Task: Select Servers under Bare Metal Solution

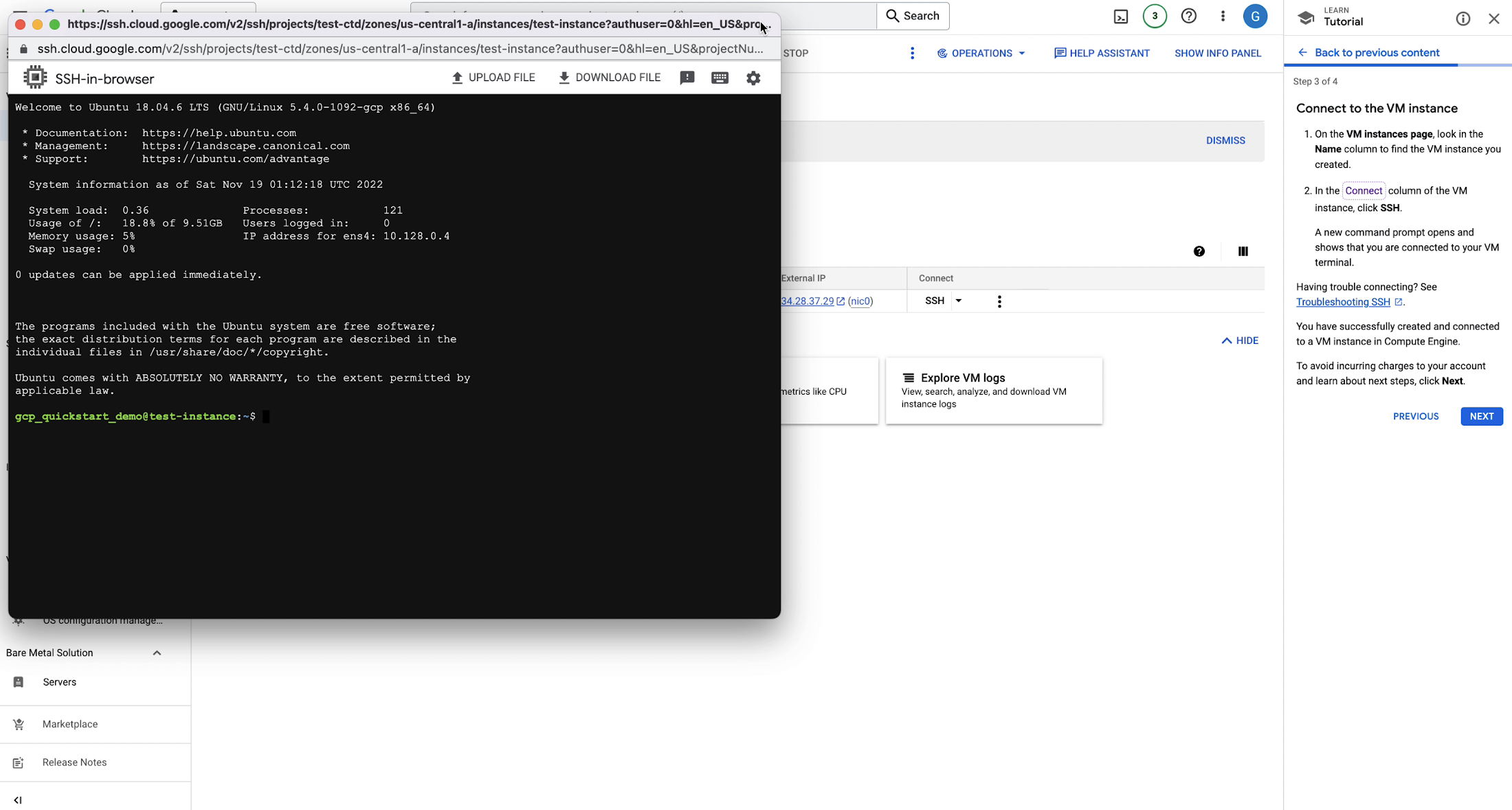Action: [60, 682]
